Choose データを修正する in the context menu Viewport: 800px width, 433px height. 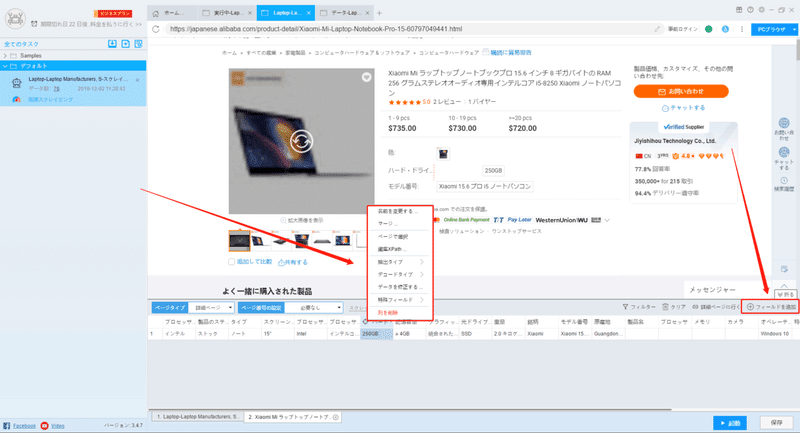400,287
